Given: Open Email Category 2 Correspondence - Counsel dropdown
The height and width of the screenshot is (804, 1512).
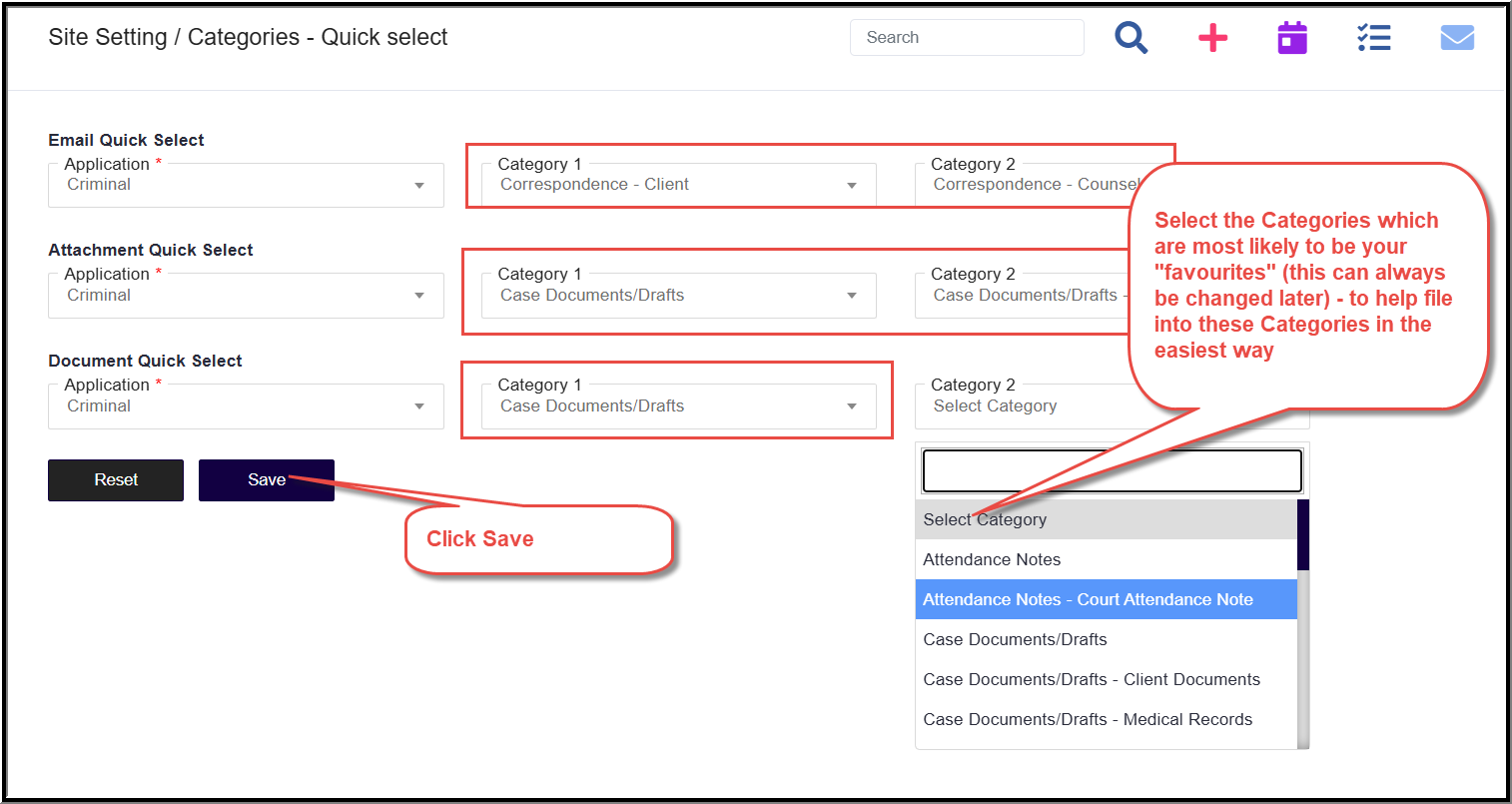Looking at the screenshot, I should coord(1022,185).
